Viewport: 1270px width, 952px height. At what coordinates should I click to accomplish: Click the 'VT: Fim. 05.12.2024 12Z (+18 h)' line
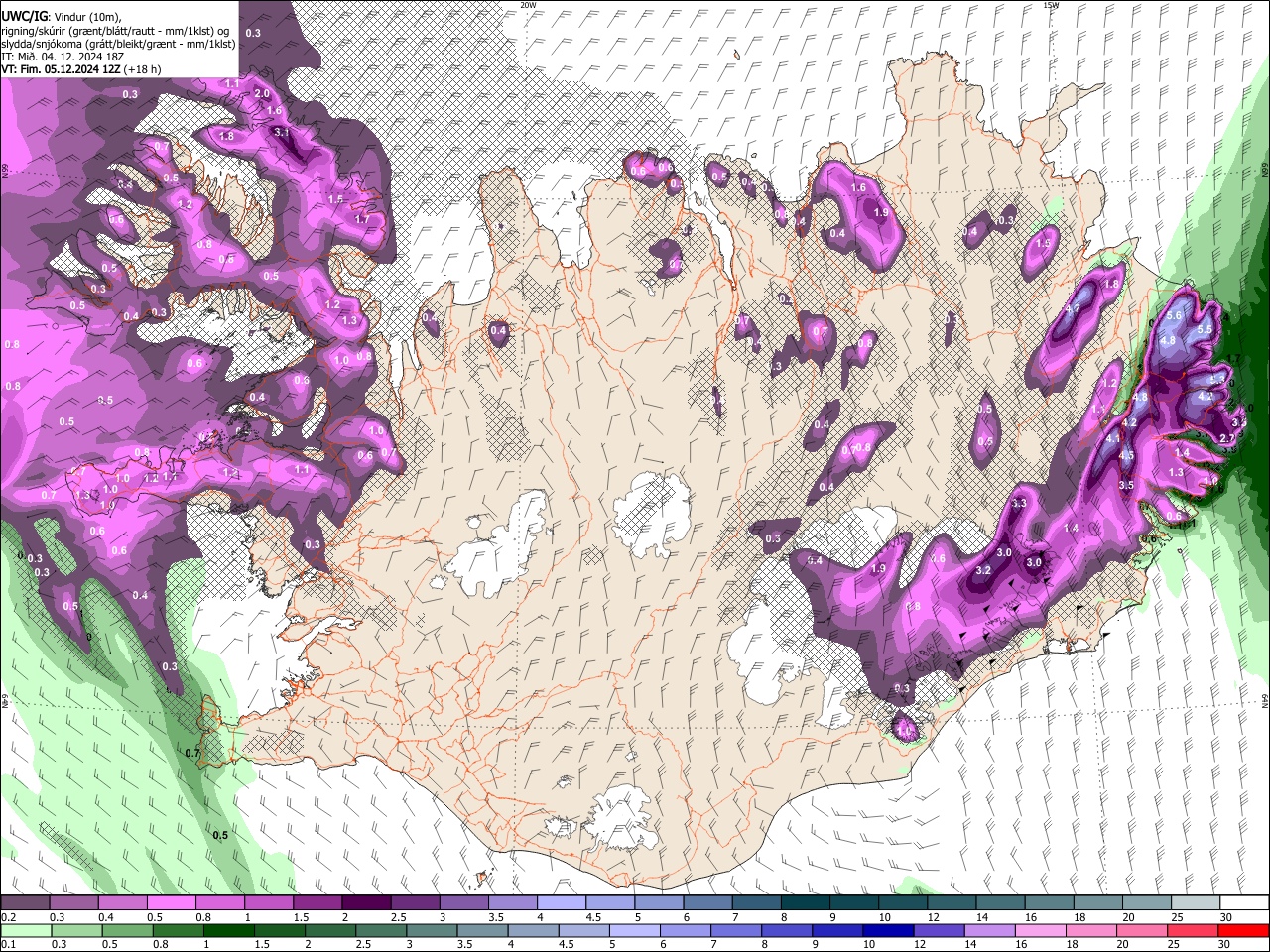[x=81, y=69]
